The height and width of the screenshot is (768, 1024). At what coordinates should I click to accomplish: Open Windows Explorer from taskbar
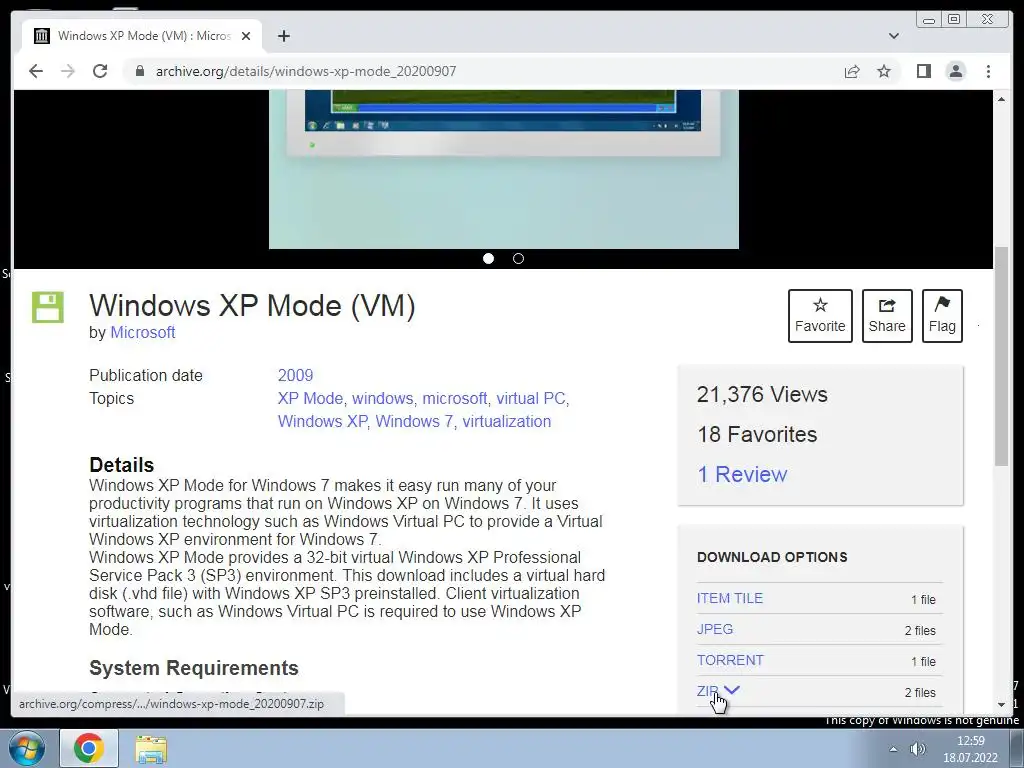point(151,749)
